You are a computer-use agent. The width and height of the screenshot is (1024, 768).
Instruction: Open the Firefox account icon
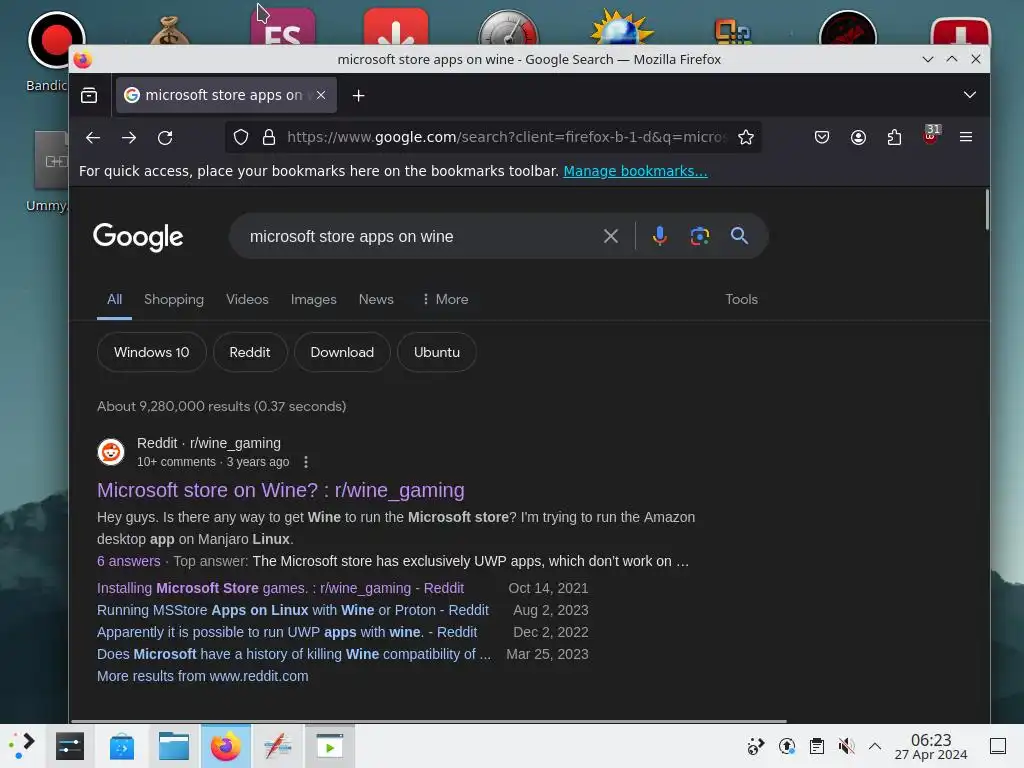858,137
